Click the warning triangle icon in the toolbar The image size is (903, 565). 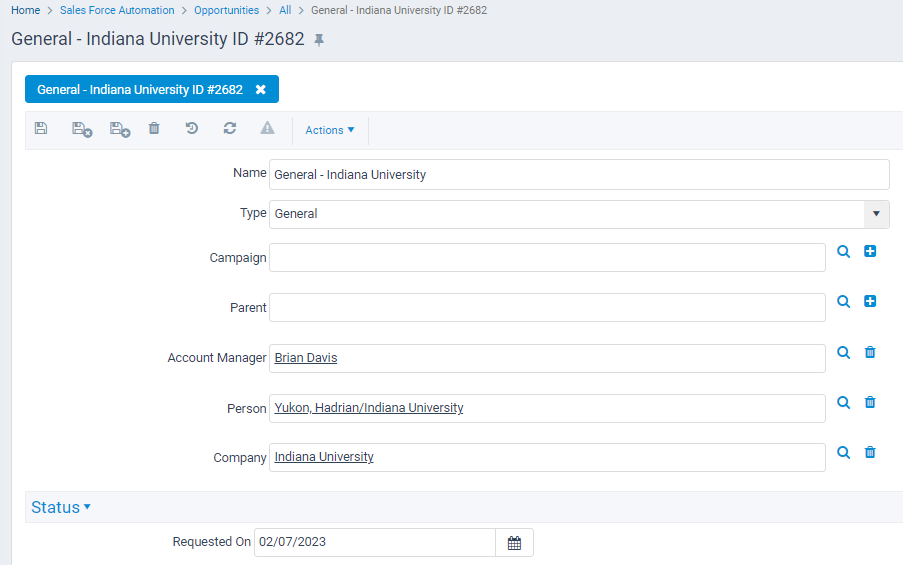click(267, 128)
